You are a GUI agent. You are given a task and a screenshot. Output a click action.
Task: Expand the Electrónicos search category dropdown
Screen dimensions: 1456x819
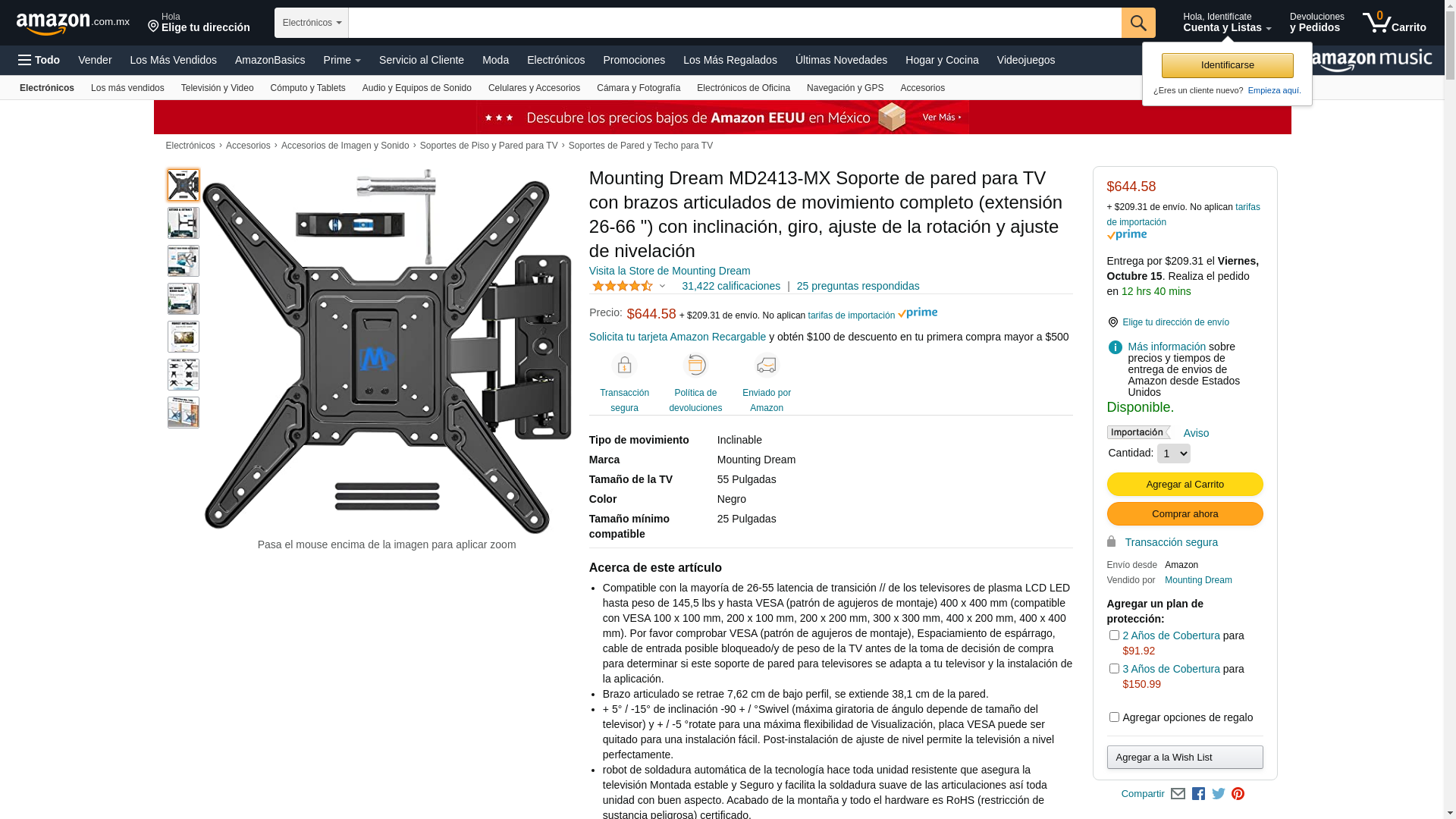312,23
